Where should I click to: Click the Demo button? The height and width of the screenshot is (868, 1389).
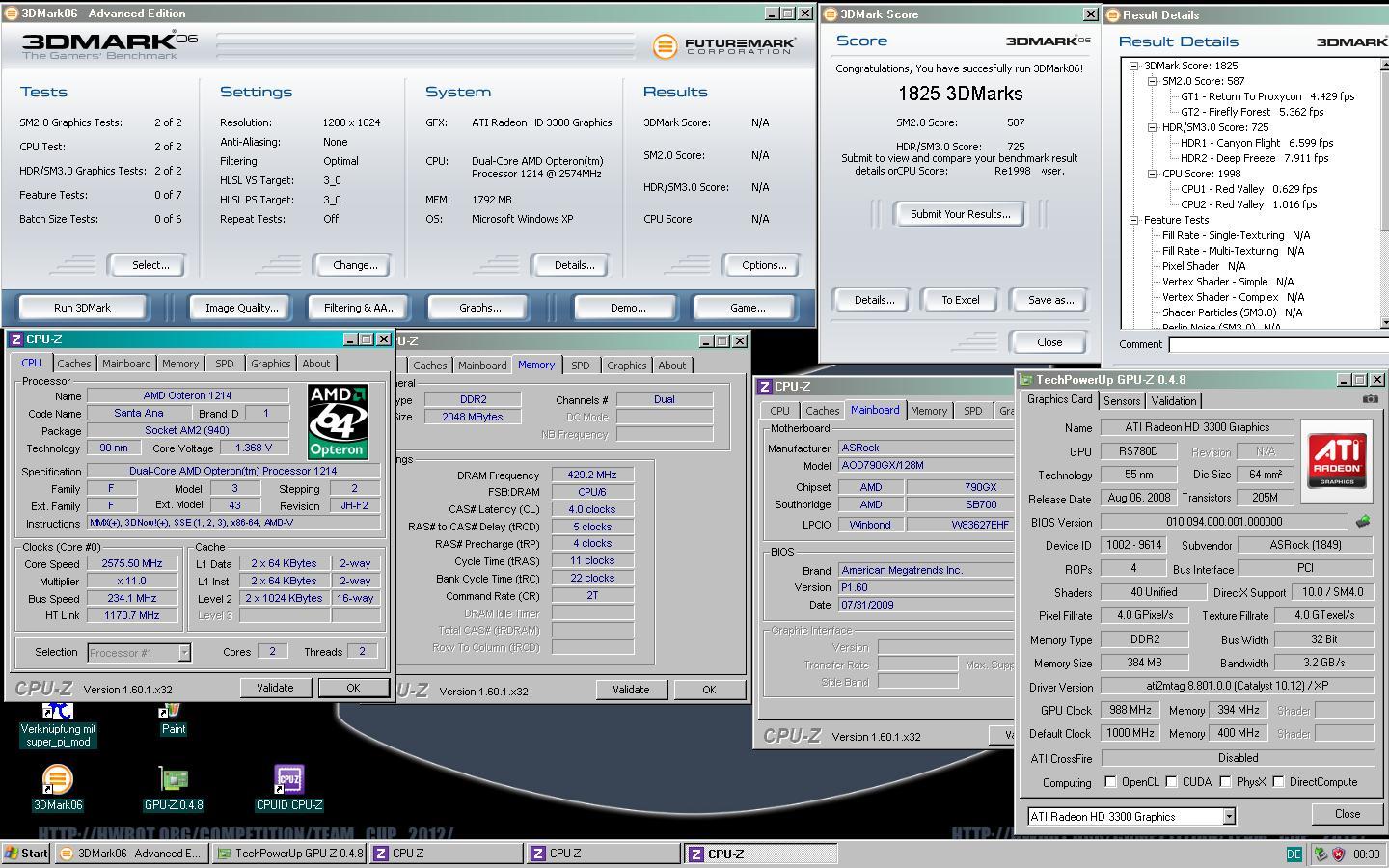pos(628,308)
